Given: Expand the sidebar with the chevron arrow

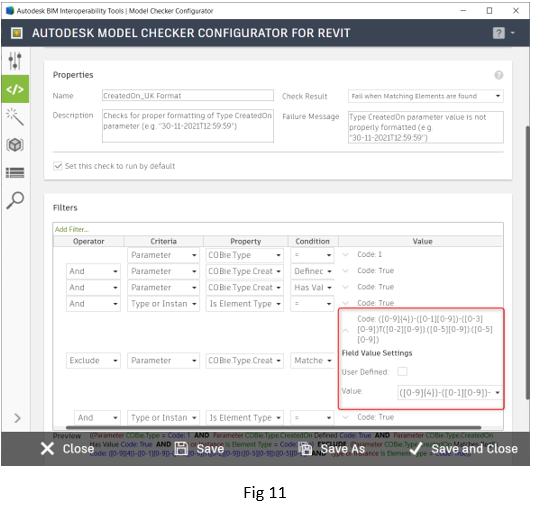Looking at the screenshot, I should click(17, 418).
